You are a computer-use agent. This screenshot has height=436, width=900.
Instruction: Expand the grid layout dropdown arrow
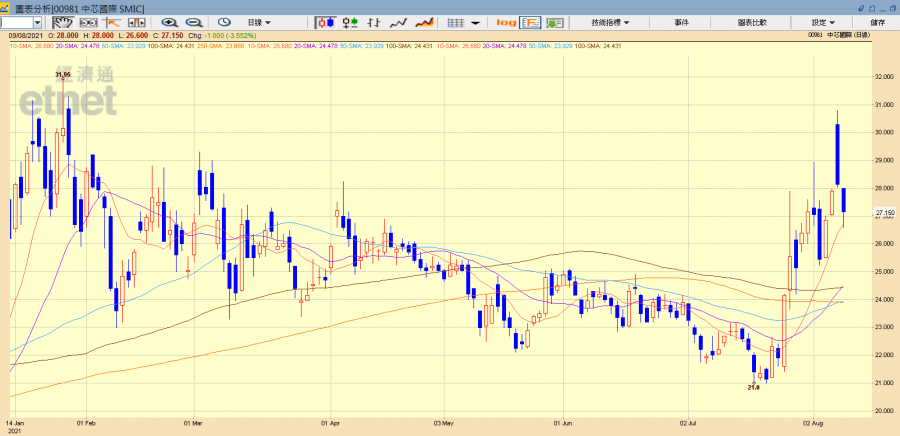(475, 22)
